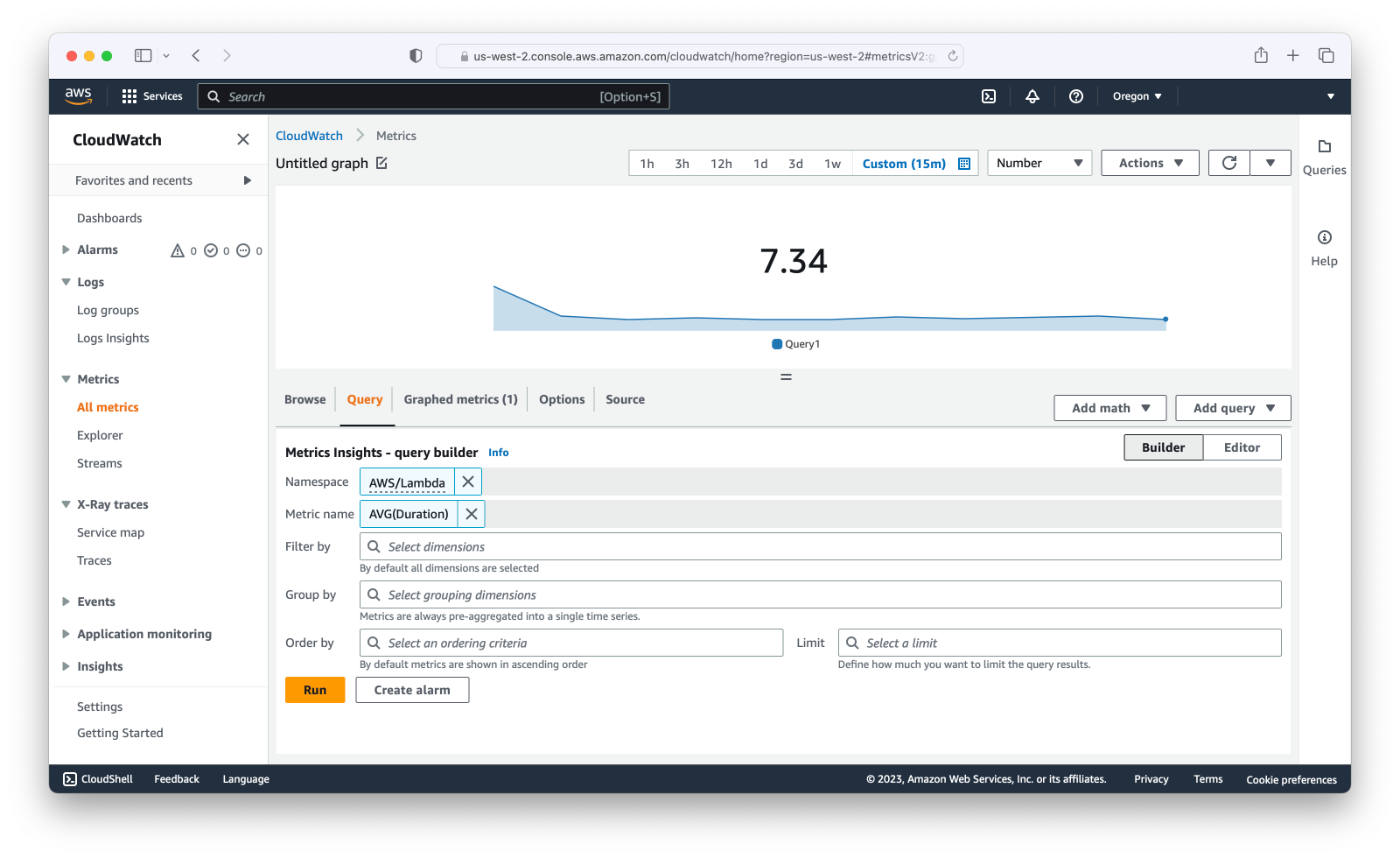Open the Services grid menu
This screenshot has width=1400, height=858.
pos(152,96)
